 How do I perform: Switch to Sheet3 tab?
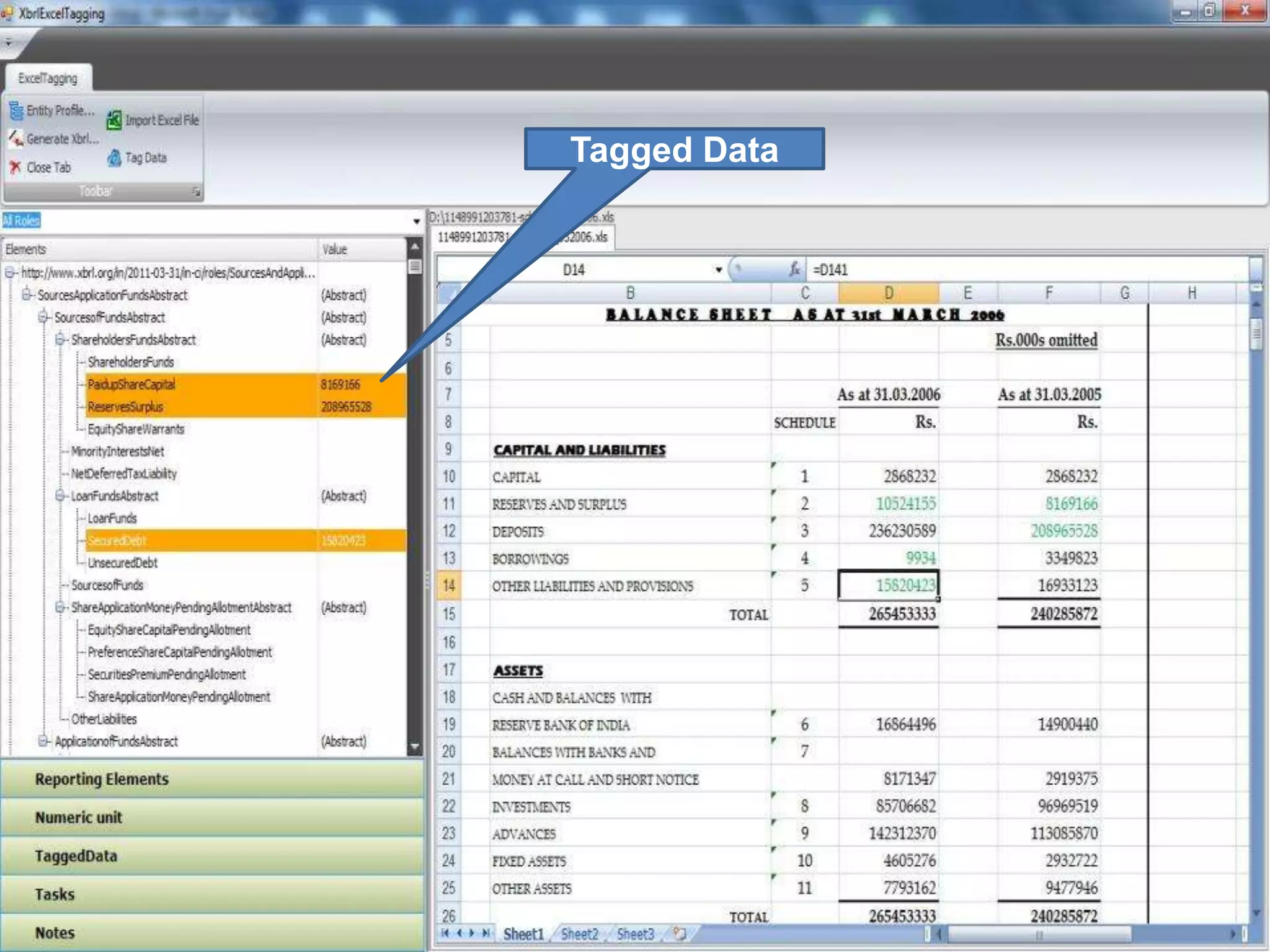coord(635,933)
